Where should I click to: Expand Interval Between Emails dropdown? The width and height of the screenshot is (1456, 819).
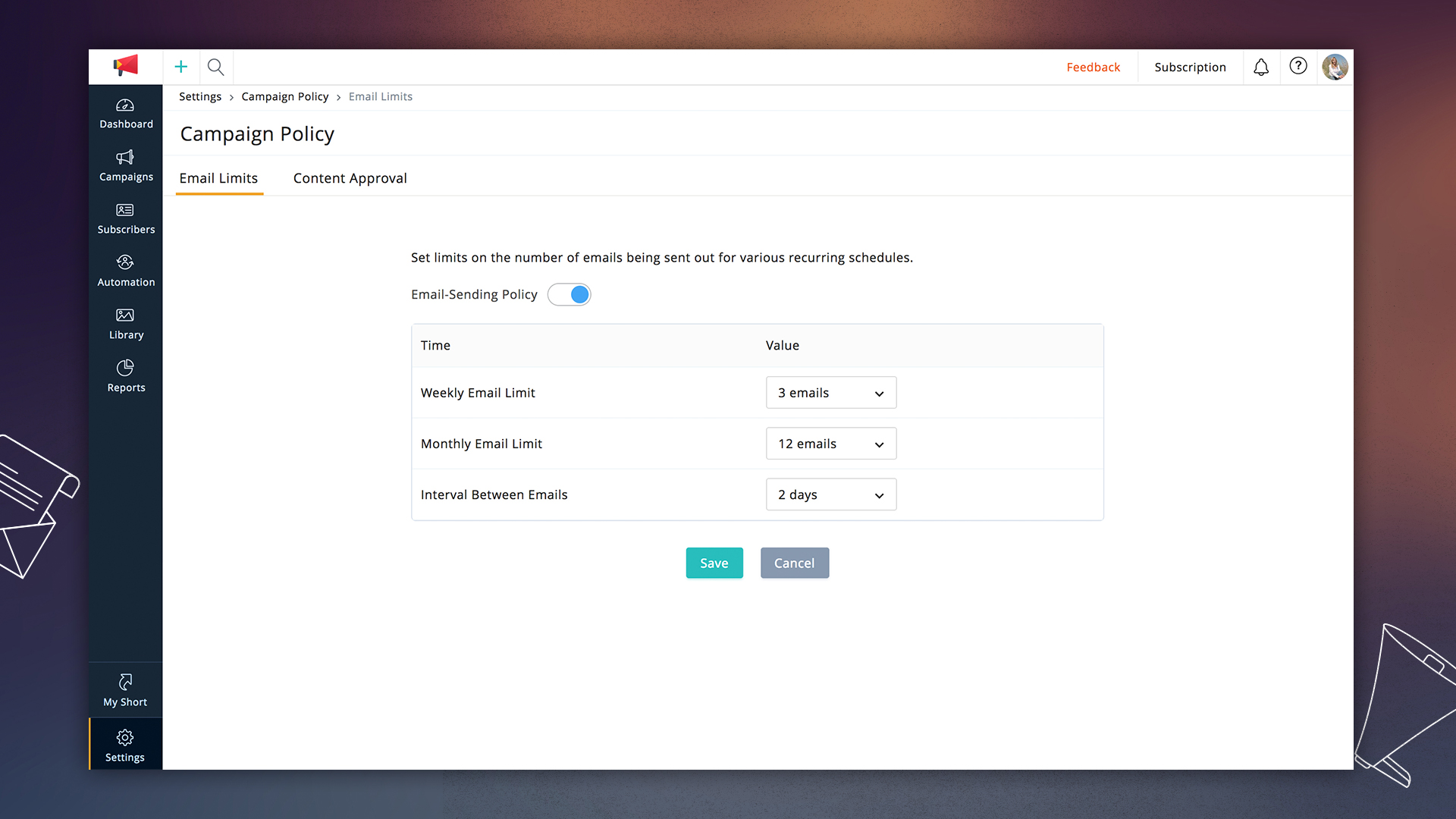(831, 494)
